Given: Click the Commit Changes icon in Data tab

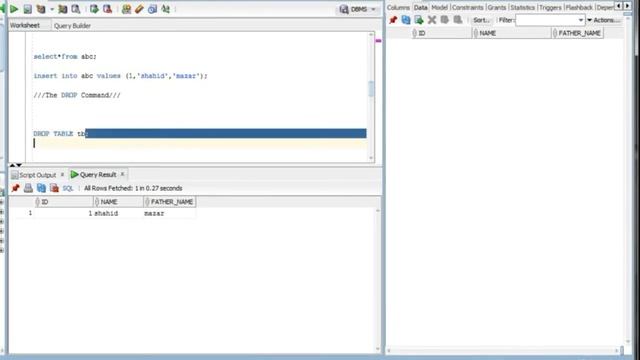Looking at the screenshot, I should (444, 20).
